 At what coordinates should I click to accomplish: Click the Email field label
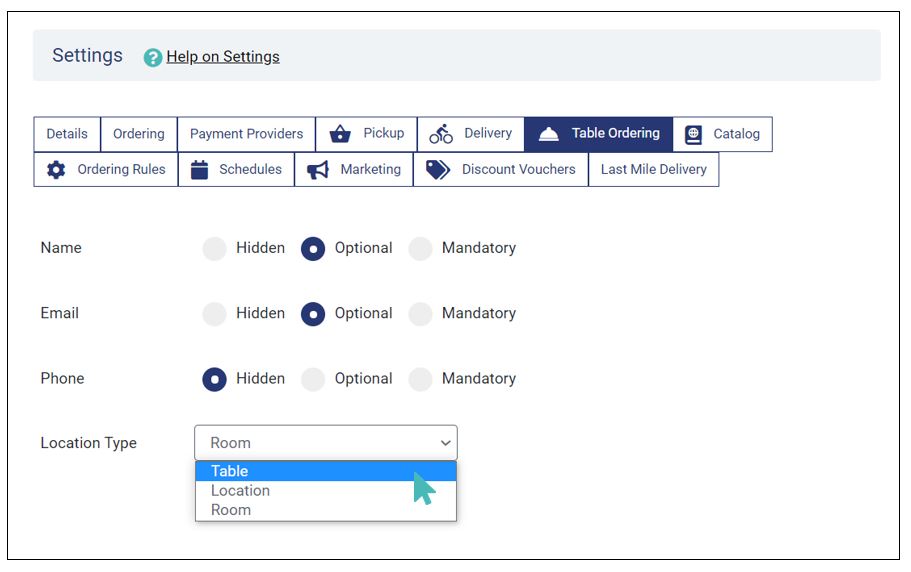59,314
